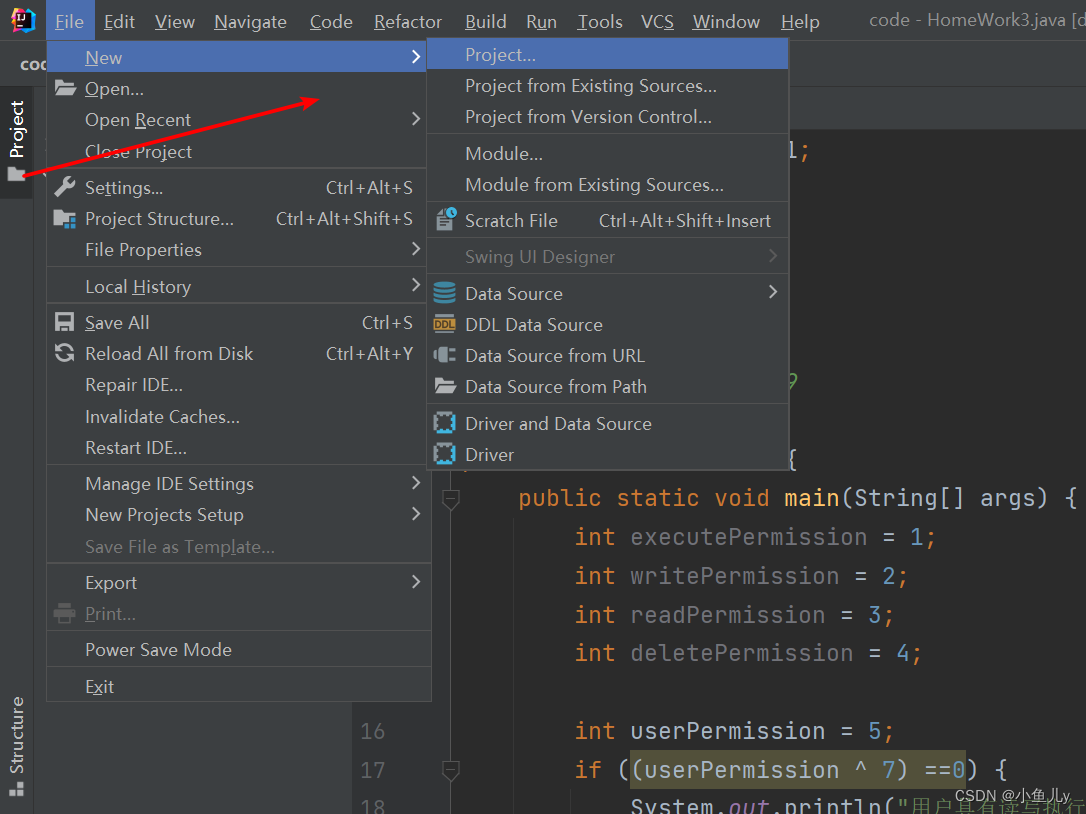
Task: Open the Edit menu
Action: 119,21
